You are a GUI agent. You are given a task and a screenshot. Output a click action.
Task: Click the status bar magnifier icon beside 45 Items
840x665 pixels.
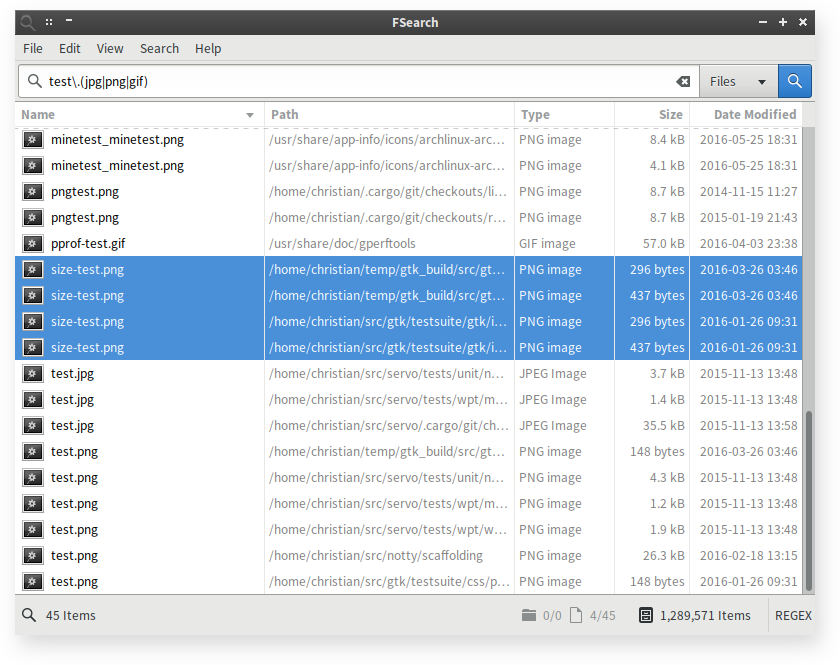[x=29, y=615]
